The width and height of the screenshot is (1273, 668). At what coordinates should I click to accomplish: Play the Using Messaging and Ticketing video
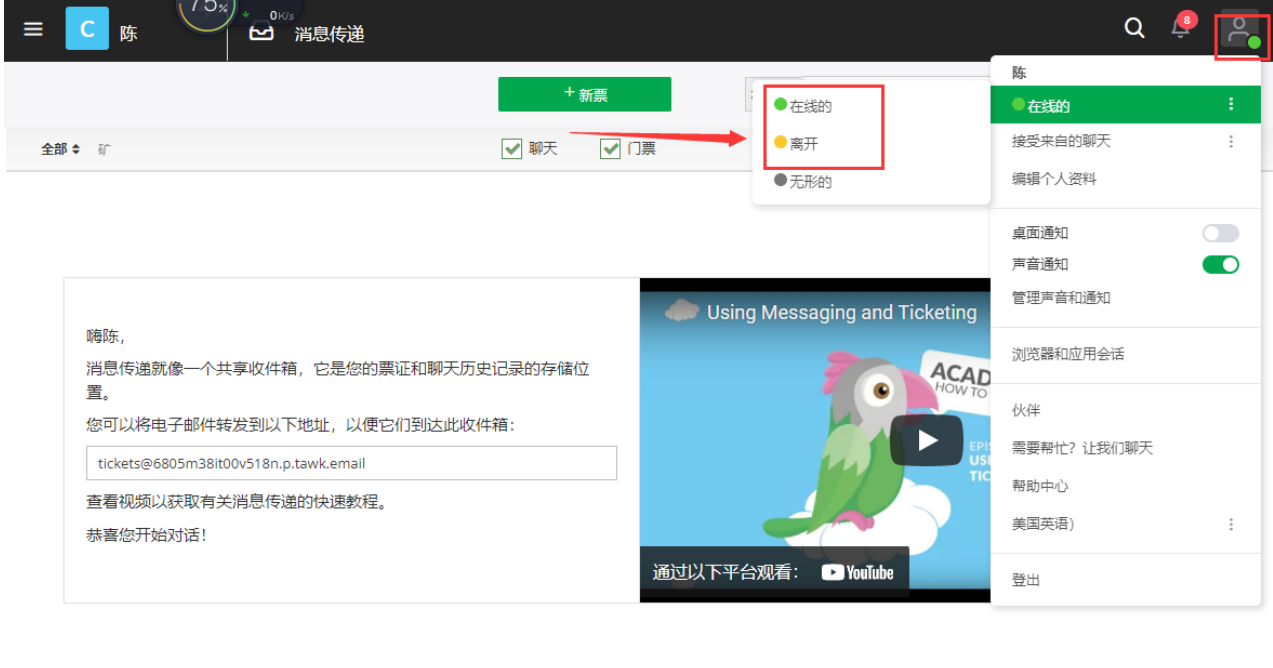pos(926,440)
